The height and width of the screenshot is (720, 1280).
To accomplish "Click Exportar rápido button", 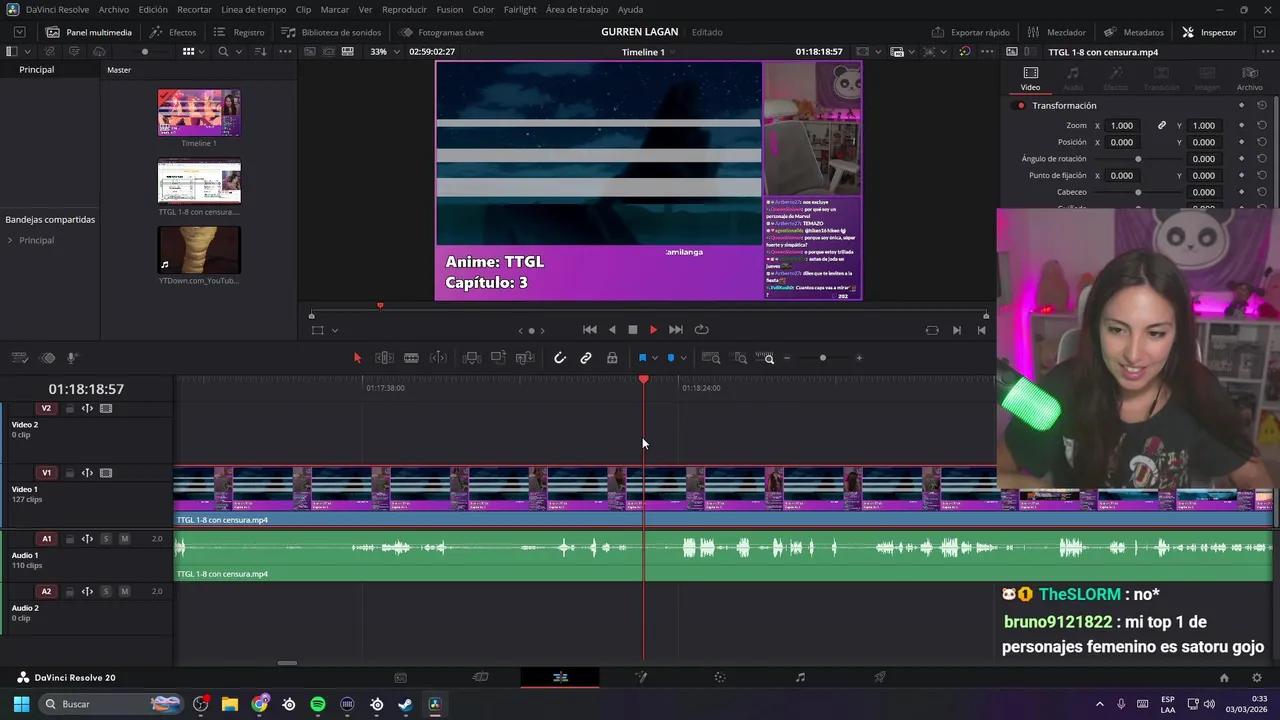I will pyautogui.click(x=970, y=32).
